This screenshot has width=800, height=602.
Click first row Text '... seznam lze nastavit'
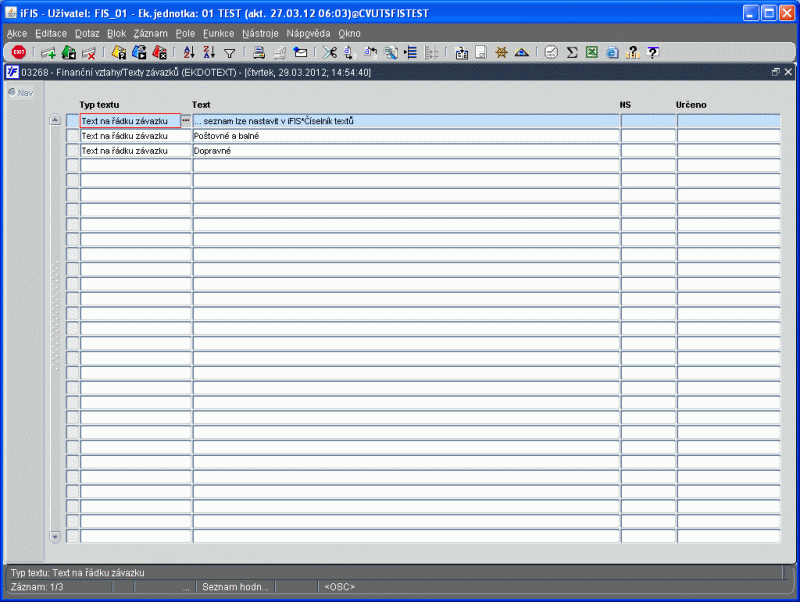tap(406, 121)
